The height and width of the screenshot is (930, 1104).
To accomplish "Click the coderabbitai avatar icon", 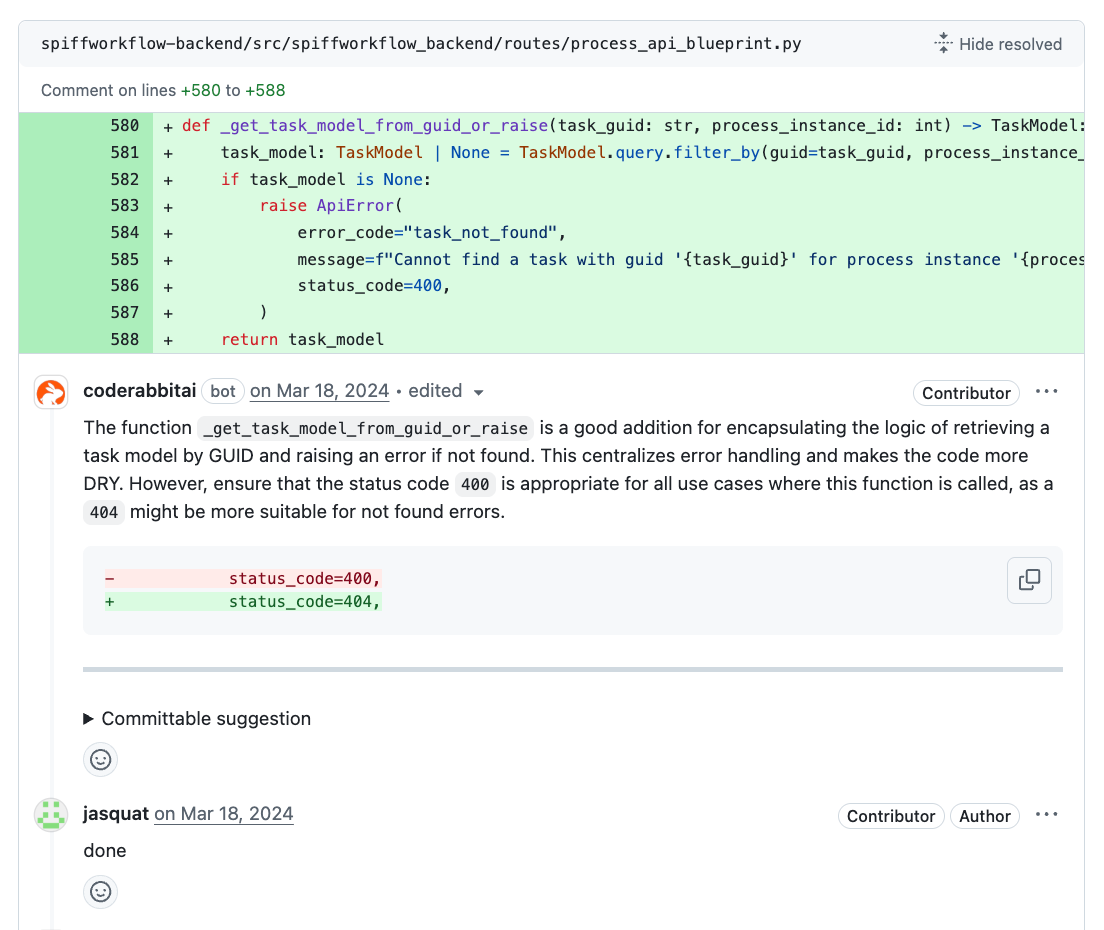I will point(51,392).
